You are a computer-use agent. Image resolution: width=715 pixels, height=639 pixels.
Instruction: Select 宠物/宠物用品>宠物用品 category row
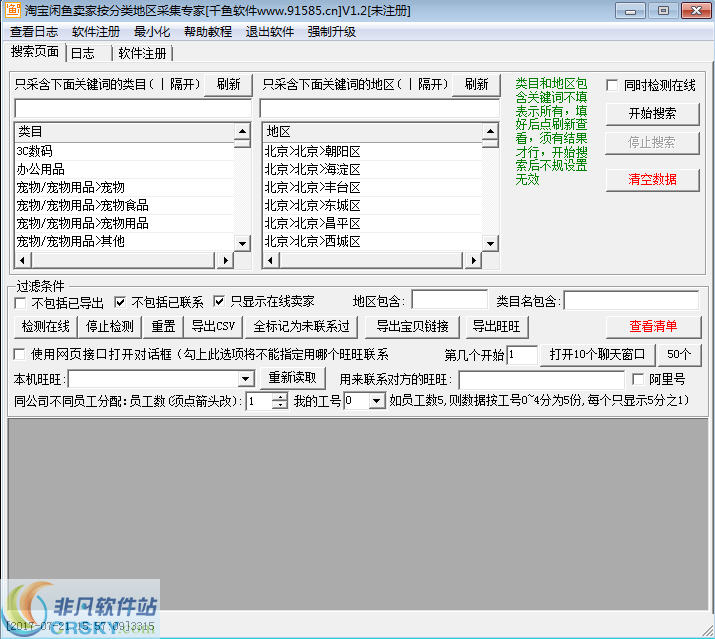[124, 223]
